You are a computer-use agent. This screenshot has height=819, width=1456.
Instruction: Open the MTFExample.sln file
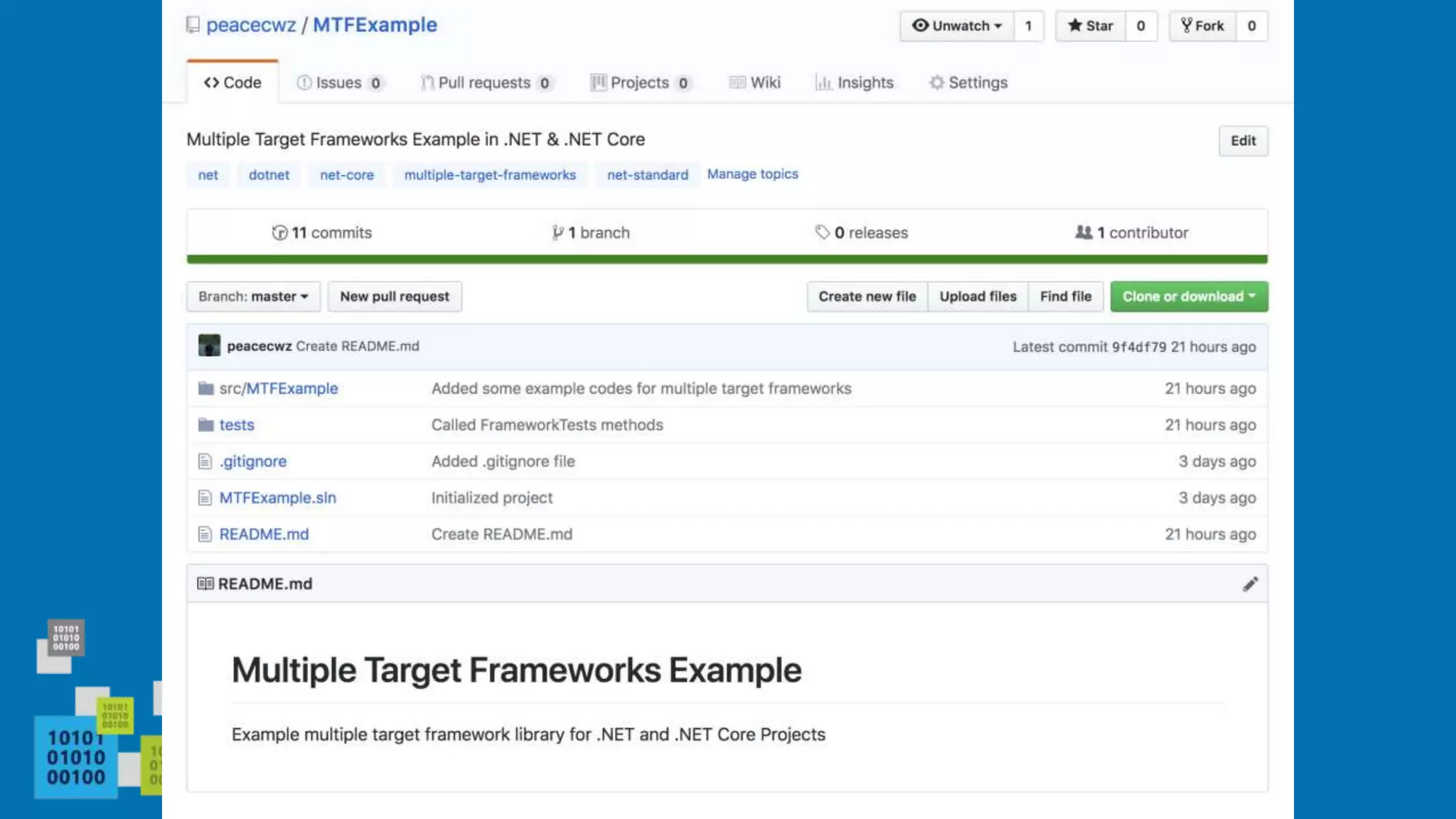(278, 498)
